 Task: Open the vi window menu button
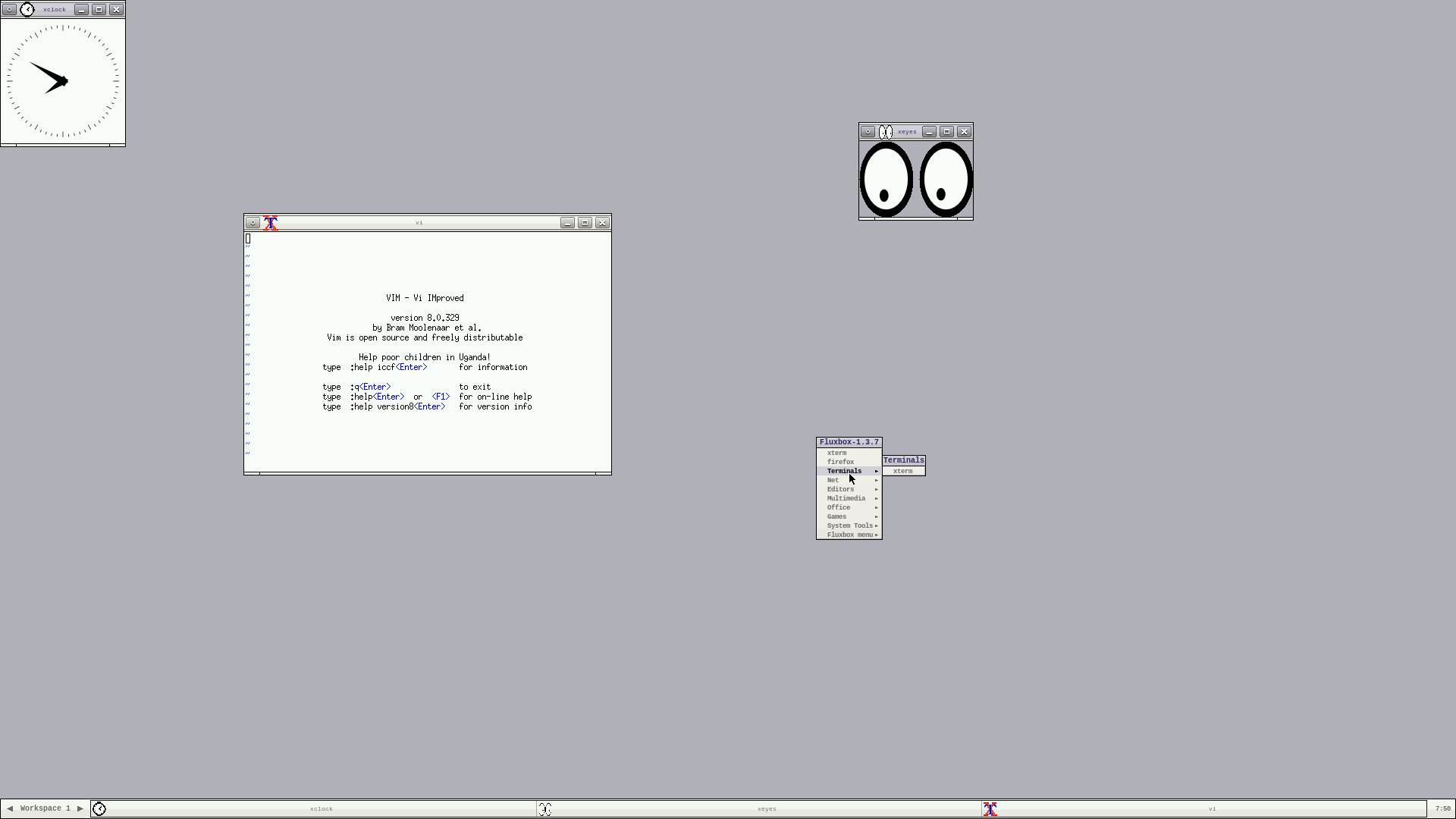[253, 223]
